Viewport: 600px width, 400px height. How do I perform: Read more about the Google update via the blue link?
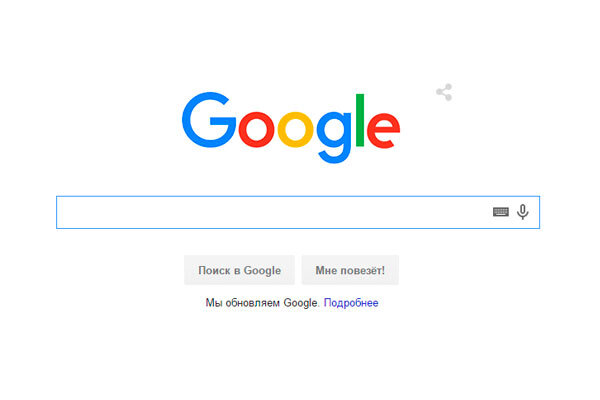point(351,303)
